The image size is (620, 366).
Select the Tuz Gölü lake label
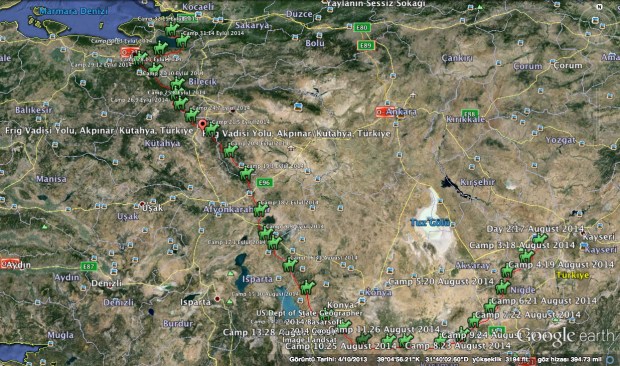pos(430,223)
